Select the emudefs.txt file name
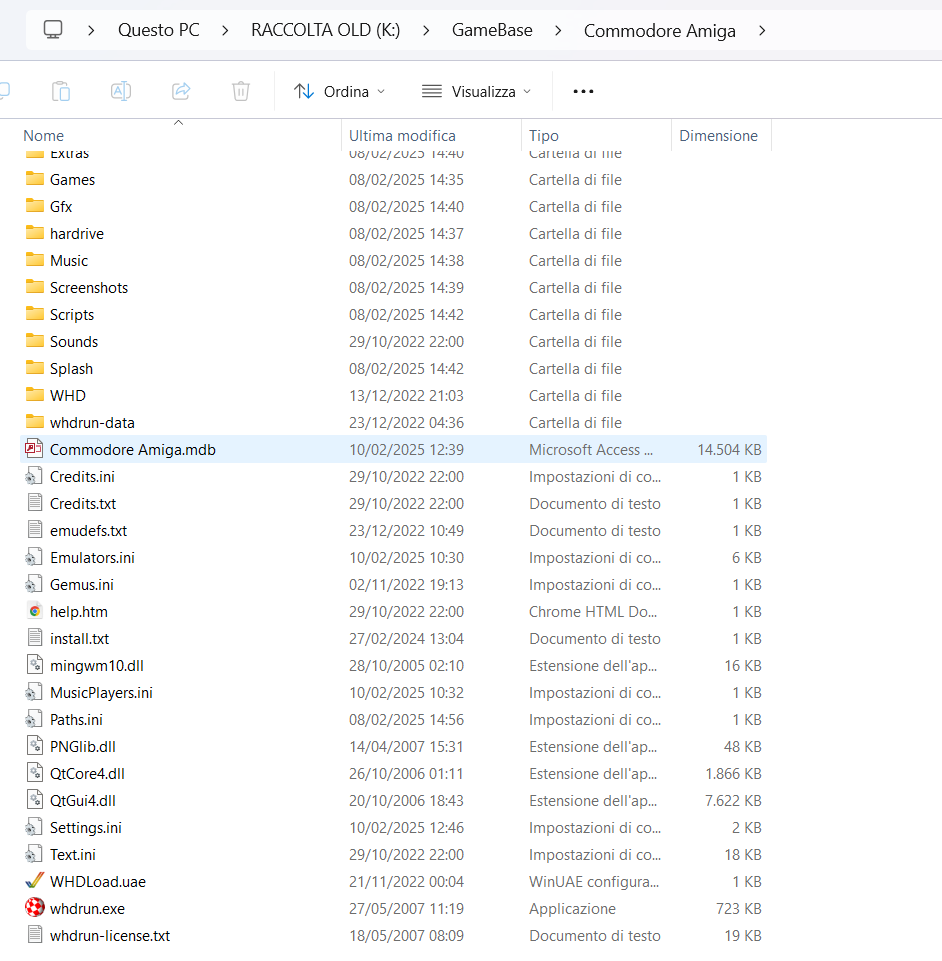 (x=88, y=531)
